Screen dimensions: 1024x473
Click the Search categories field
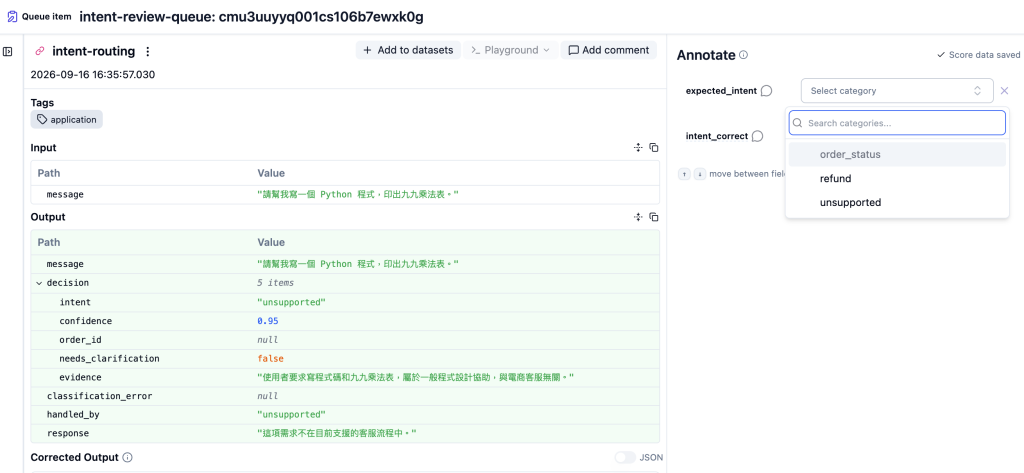(897, 123)
